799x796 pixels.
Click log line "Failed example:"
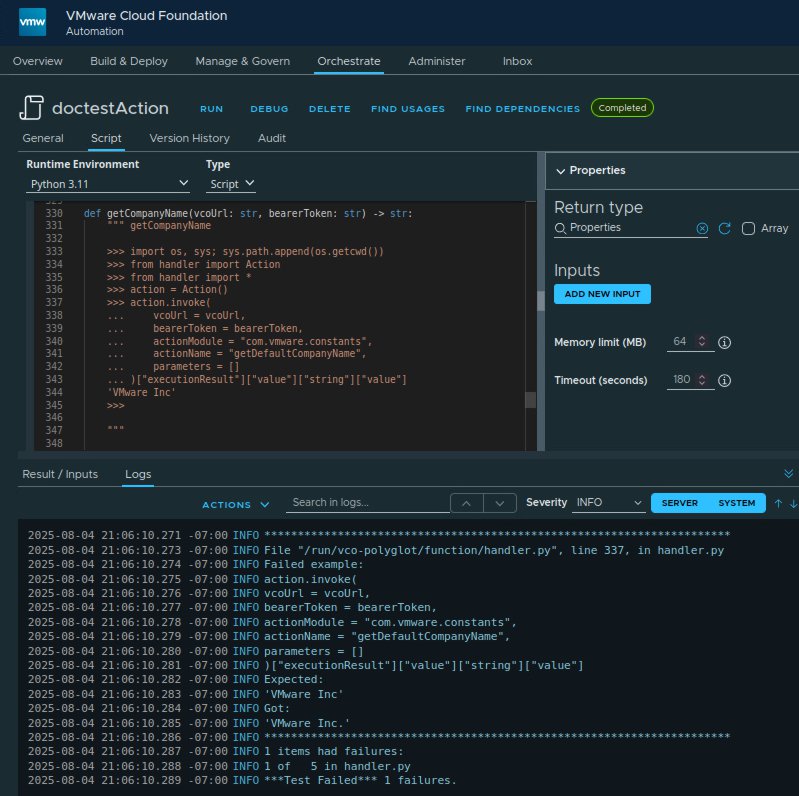[314, 565]
